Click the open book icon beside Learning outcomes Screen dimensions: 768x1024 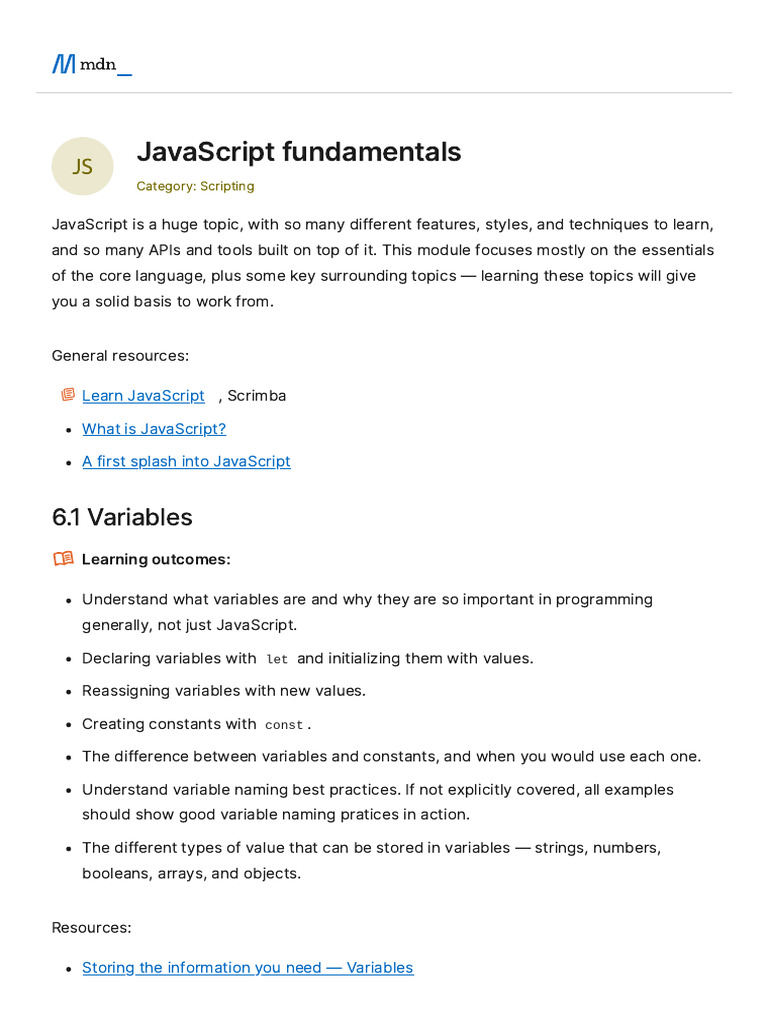coord(63,559)
